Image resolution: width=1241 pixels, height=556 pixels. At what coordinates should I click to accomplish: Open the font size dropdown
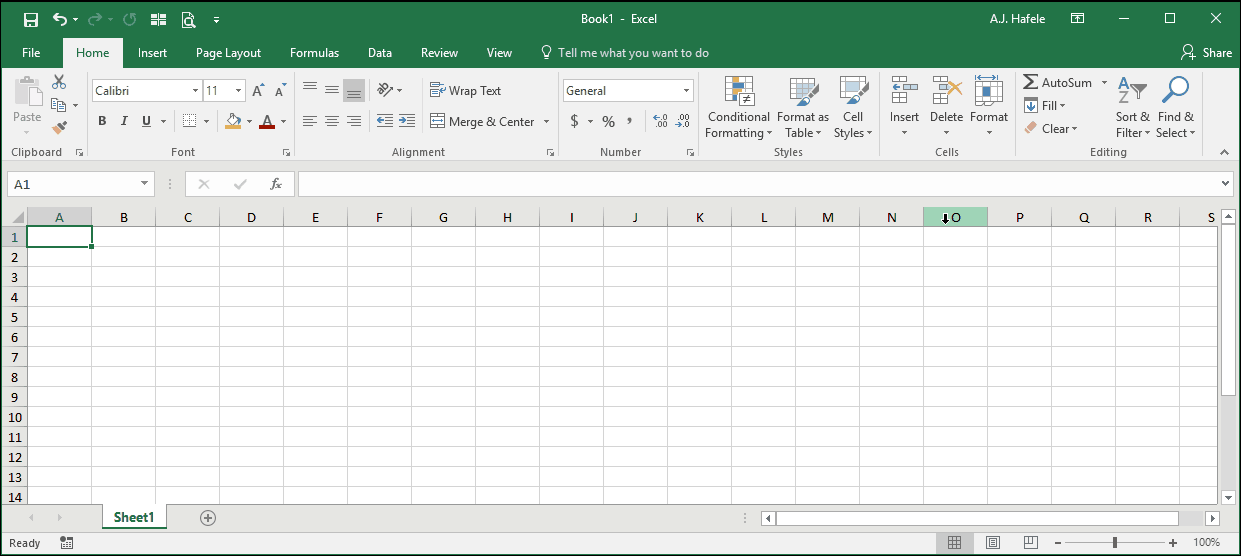tap(238, 91)
